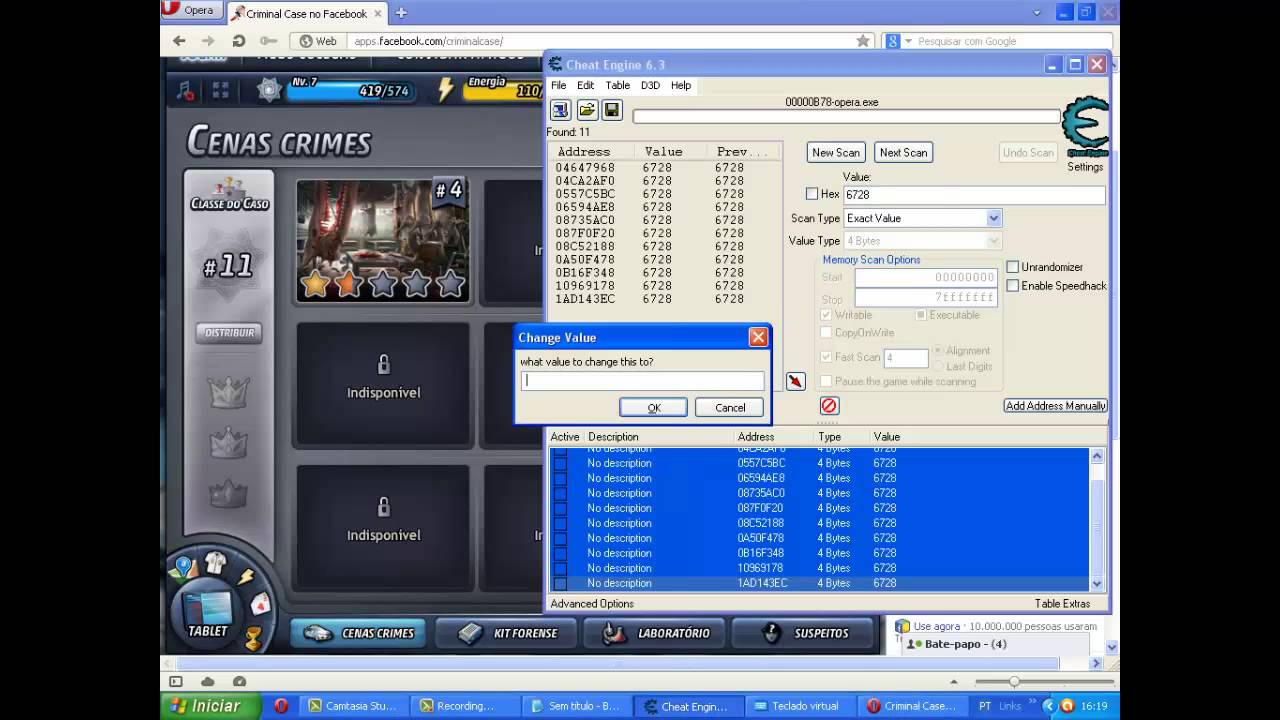Click the yellow energy lightning bolt icon
This screenshot has height=720, width=1280.
[x=446, y=90]
